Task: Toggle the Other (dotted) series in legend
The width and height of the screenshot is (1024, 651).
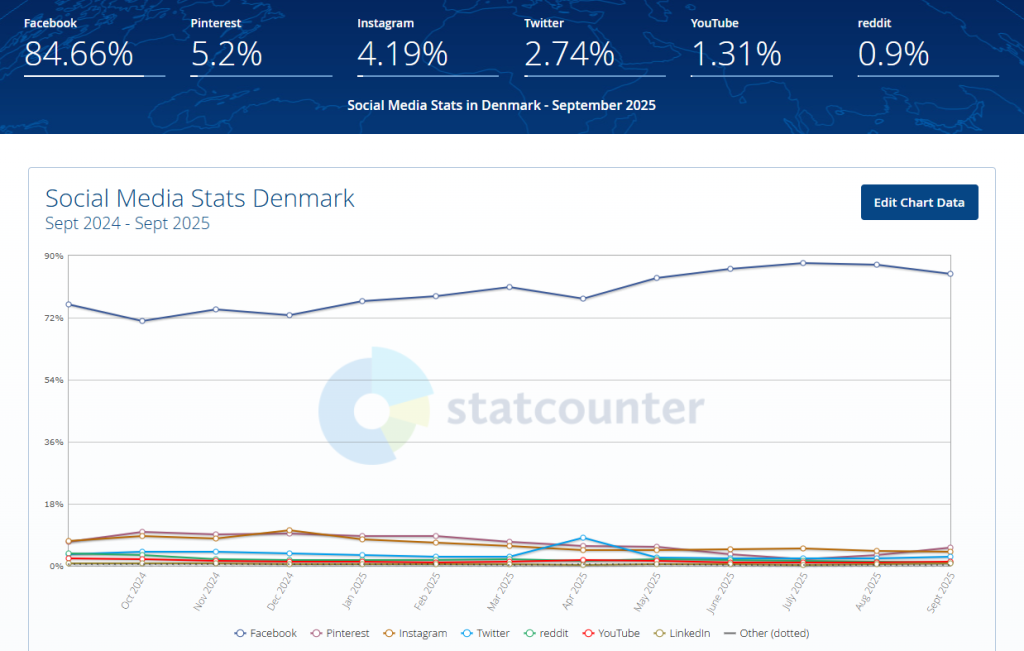Action: (x=773, y=633)
